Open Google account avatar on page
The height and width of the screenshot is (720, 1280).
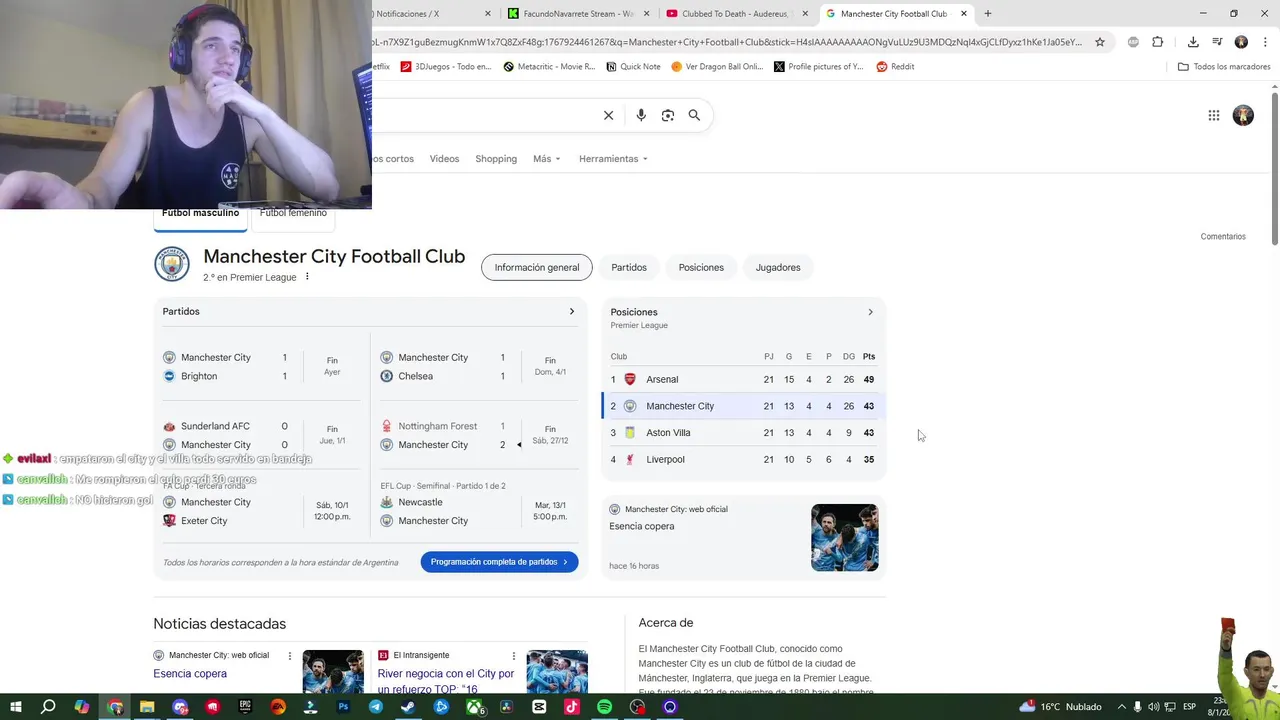tap(1243, 115)
